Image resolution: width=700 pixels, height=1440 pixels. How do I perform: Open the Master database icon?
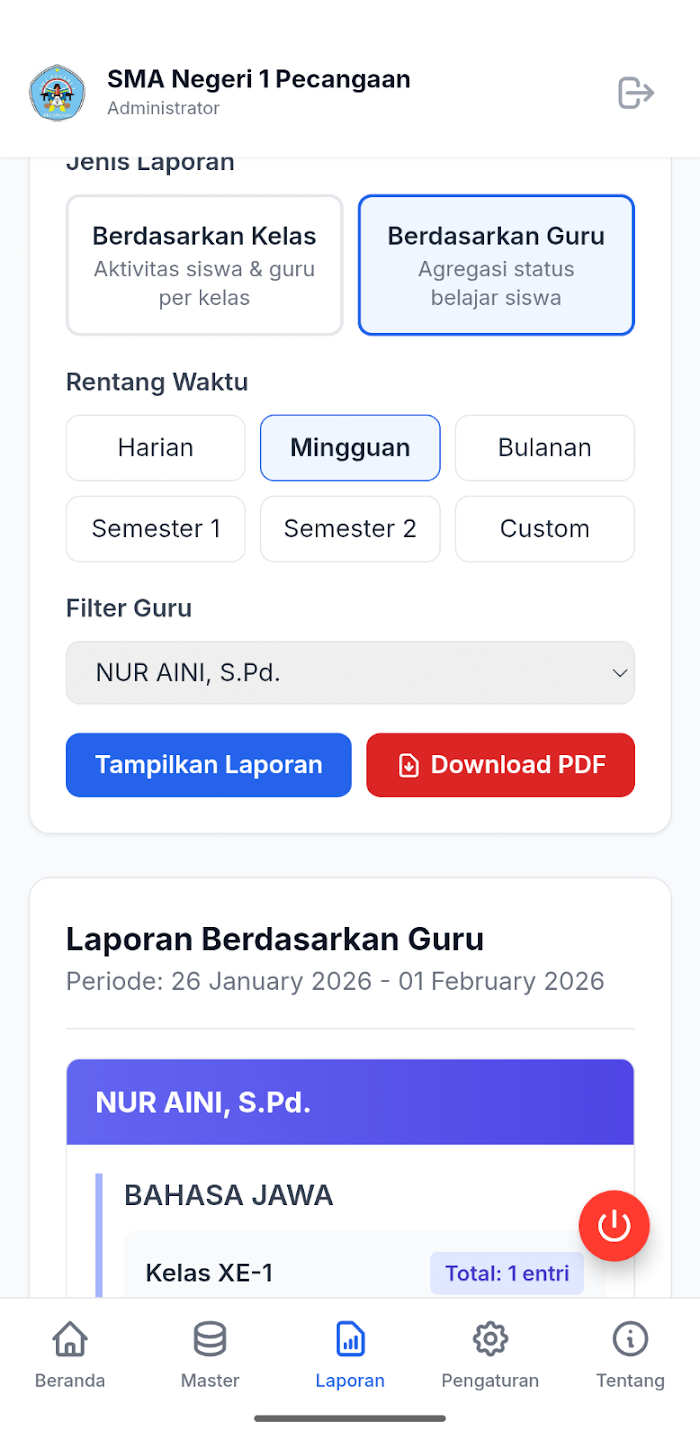click(x=210, y=1338)
